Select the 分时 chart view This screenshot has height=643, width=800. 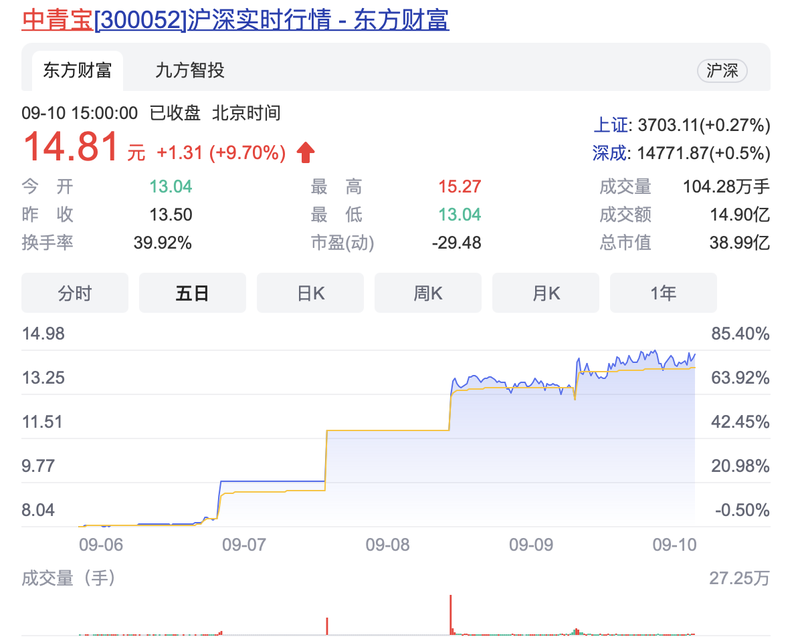click(x=75, y=293)
